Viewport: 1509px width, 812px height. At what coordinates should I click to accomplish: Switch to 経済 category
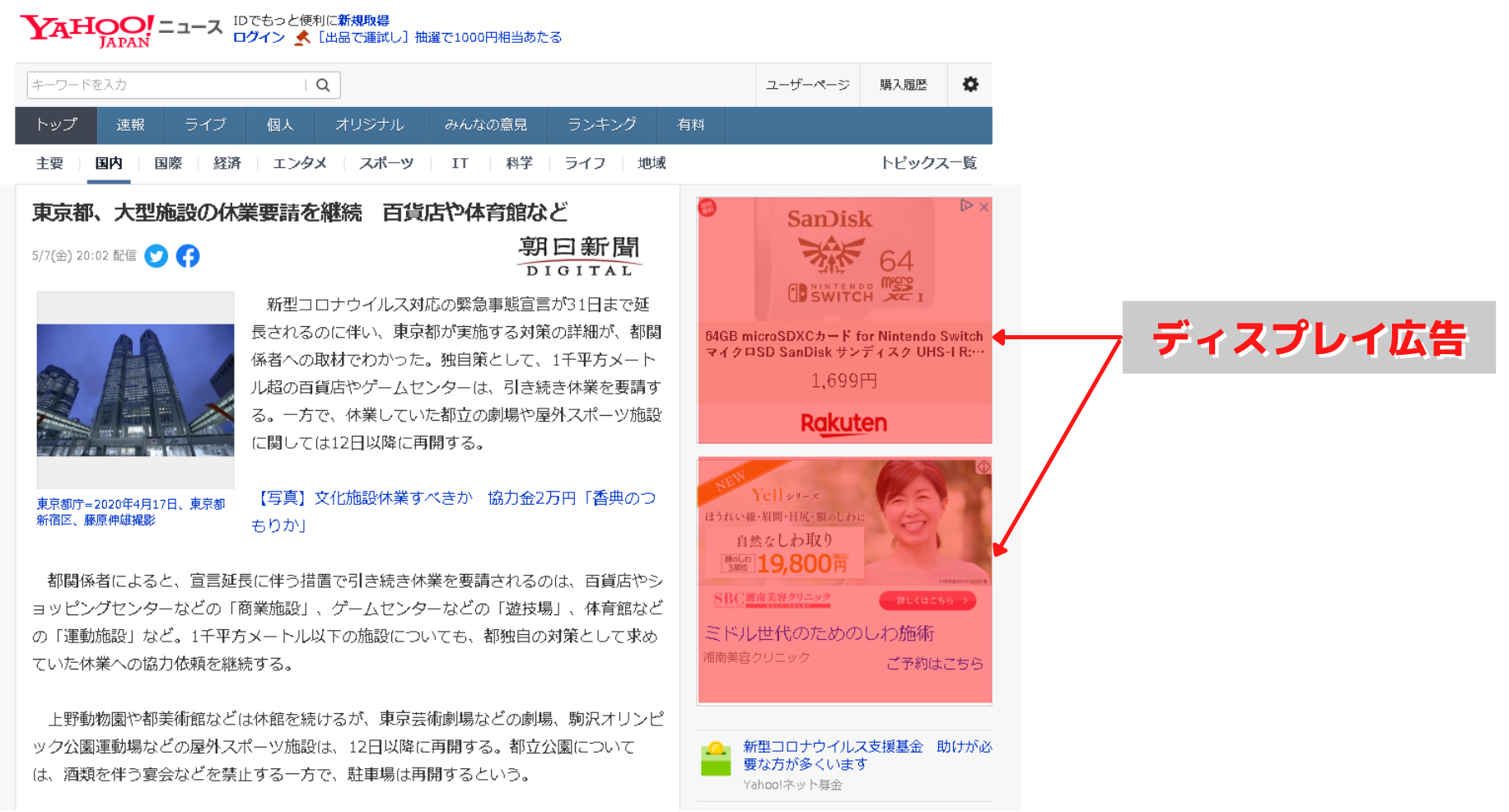(227, 163)
